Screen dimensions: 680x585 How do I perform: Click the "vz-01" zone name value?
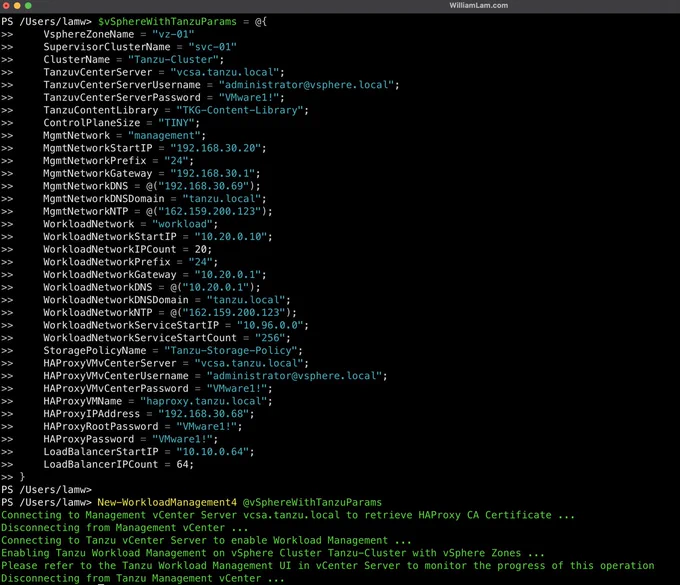(x=173, y=34)
